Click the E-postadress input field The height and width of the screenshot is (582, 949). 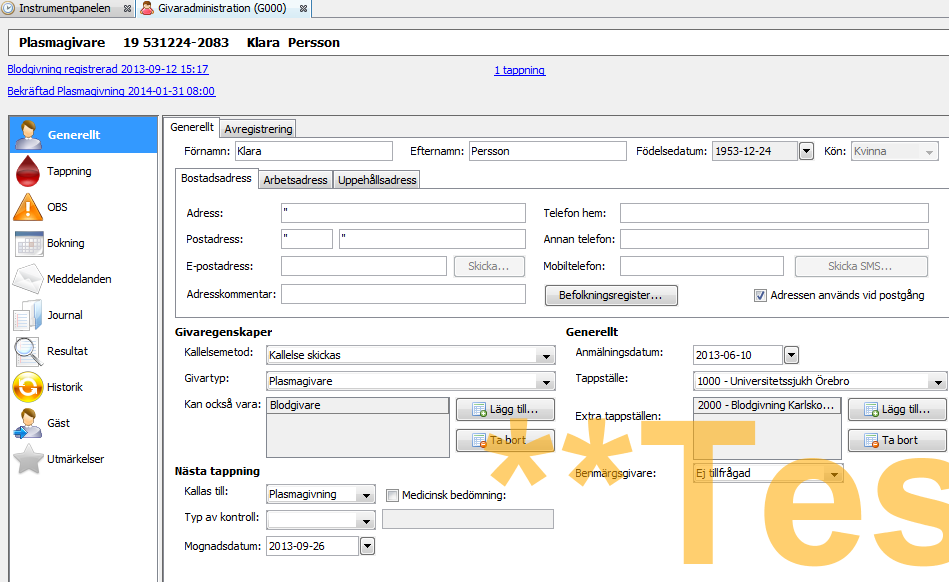click(364, 266)
